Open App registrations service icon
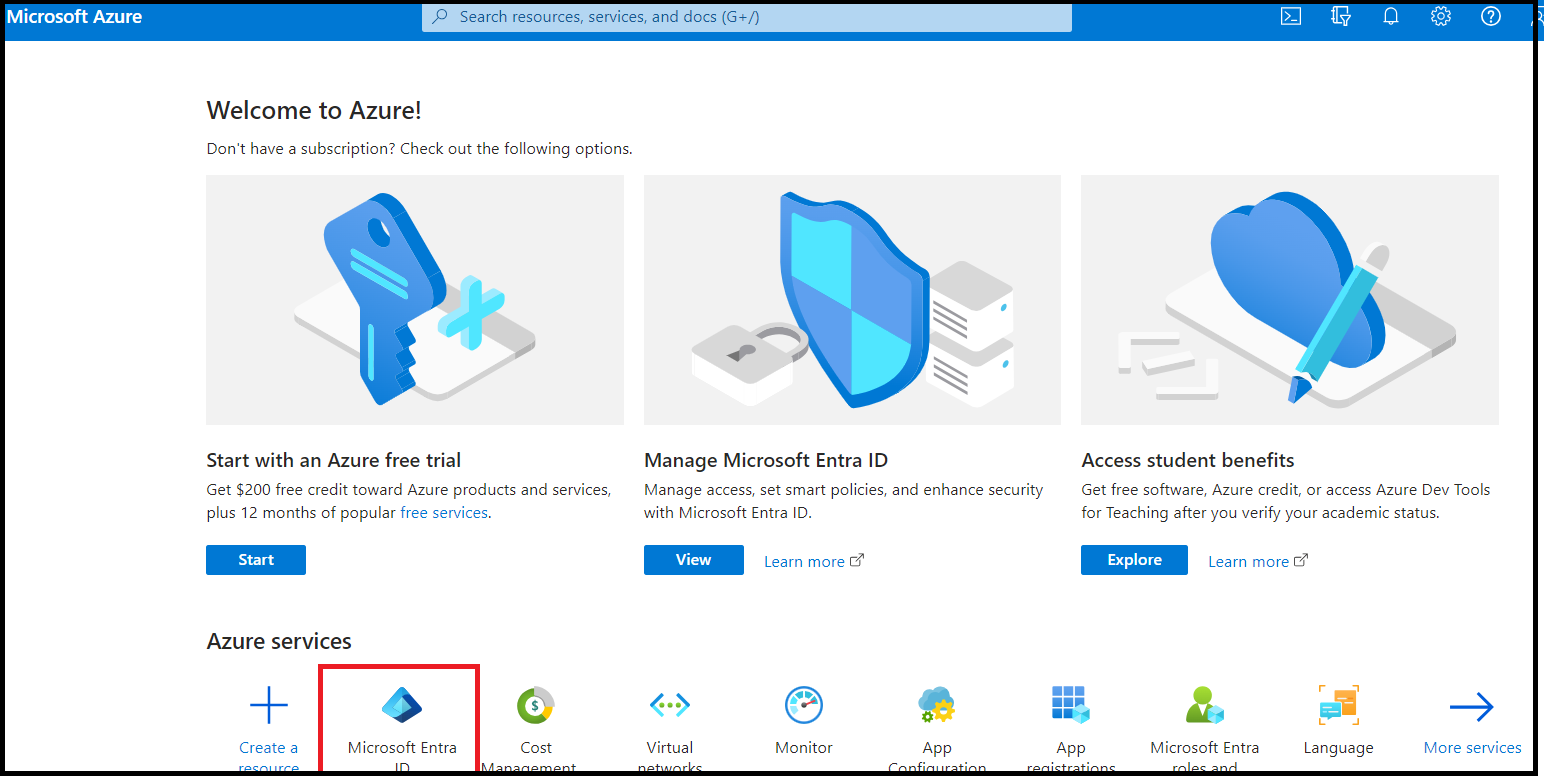Image resolution: width=1544 pixels, height=778 pixels. click(1070, 706)
